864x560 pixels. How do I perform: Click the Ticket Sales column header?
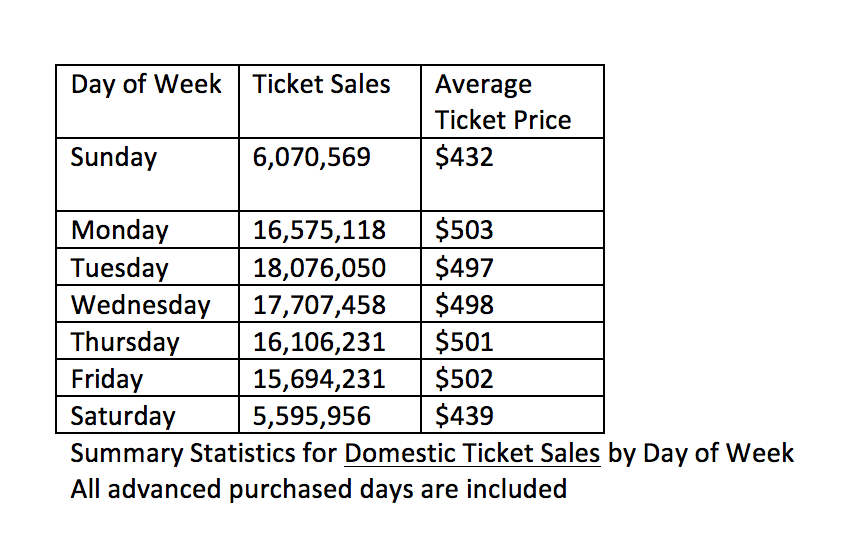(321, 85)
